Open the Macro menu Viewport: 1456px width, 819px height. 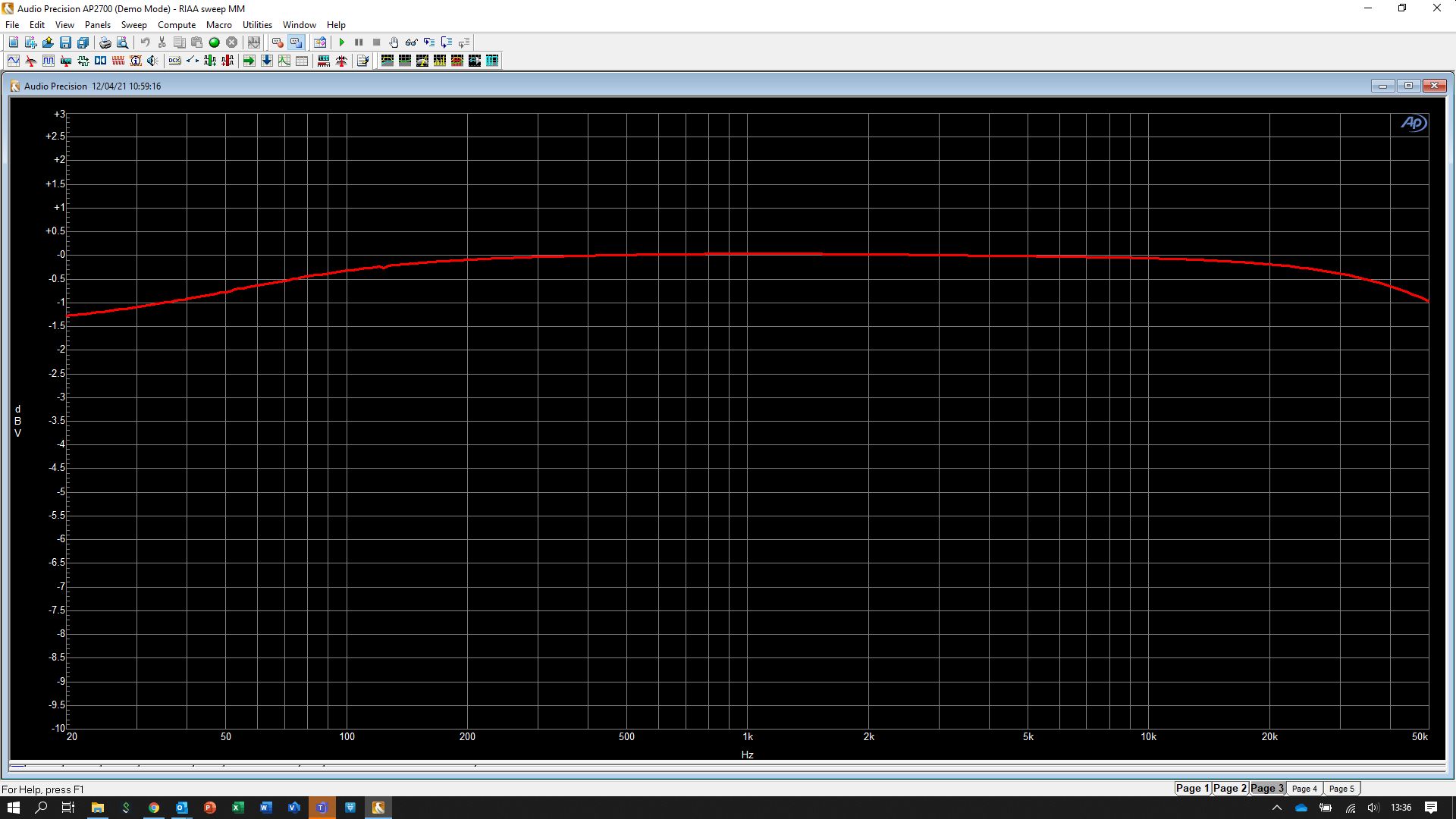(219, 25)
